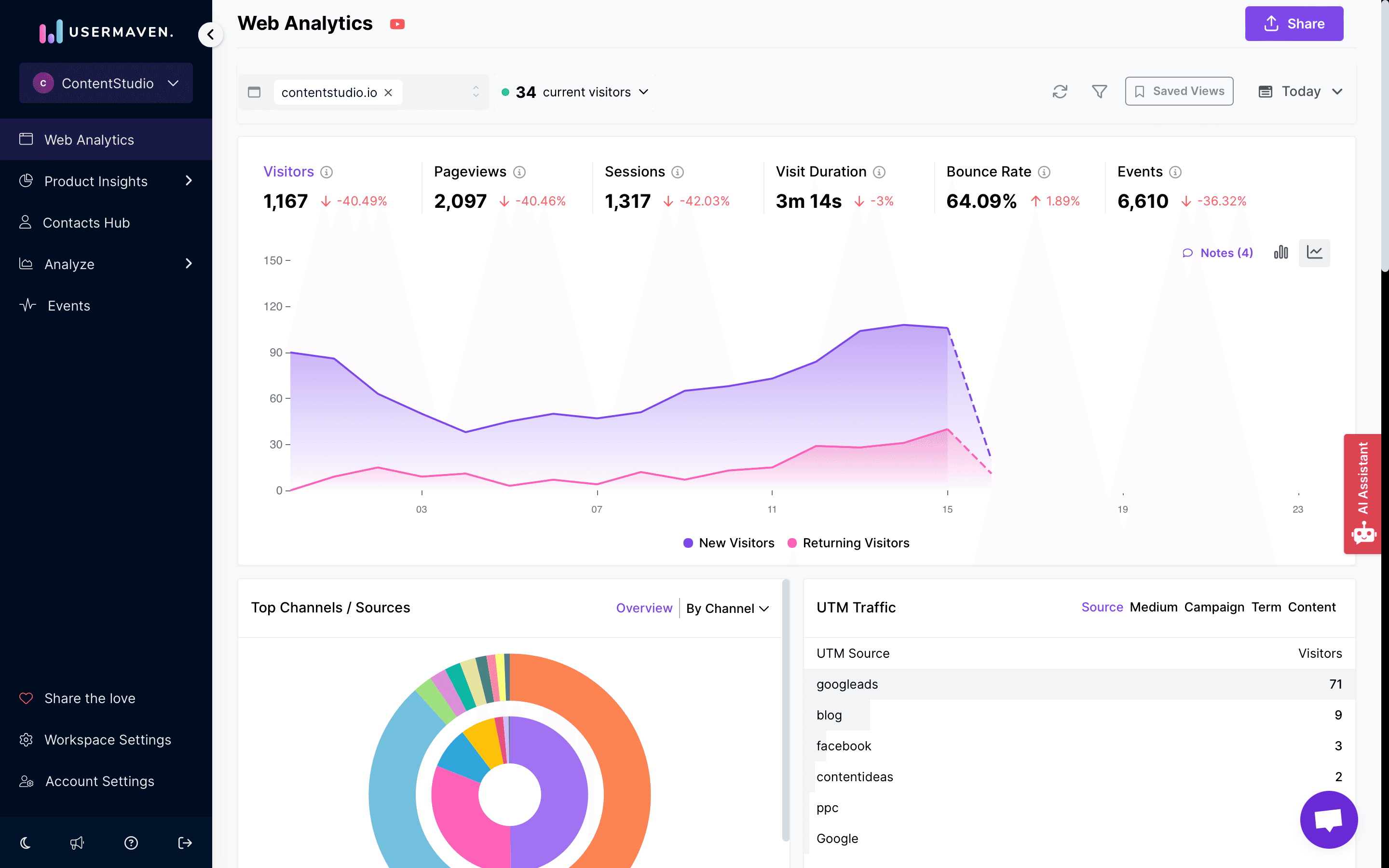Toggle the left sidebar collapse button

pos(211,34)
